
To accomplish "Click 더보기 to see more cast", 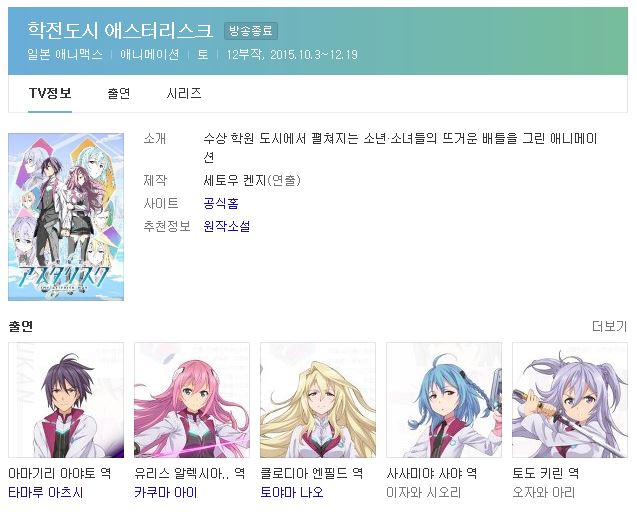I will [609, 326].
